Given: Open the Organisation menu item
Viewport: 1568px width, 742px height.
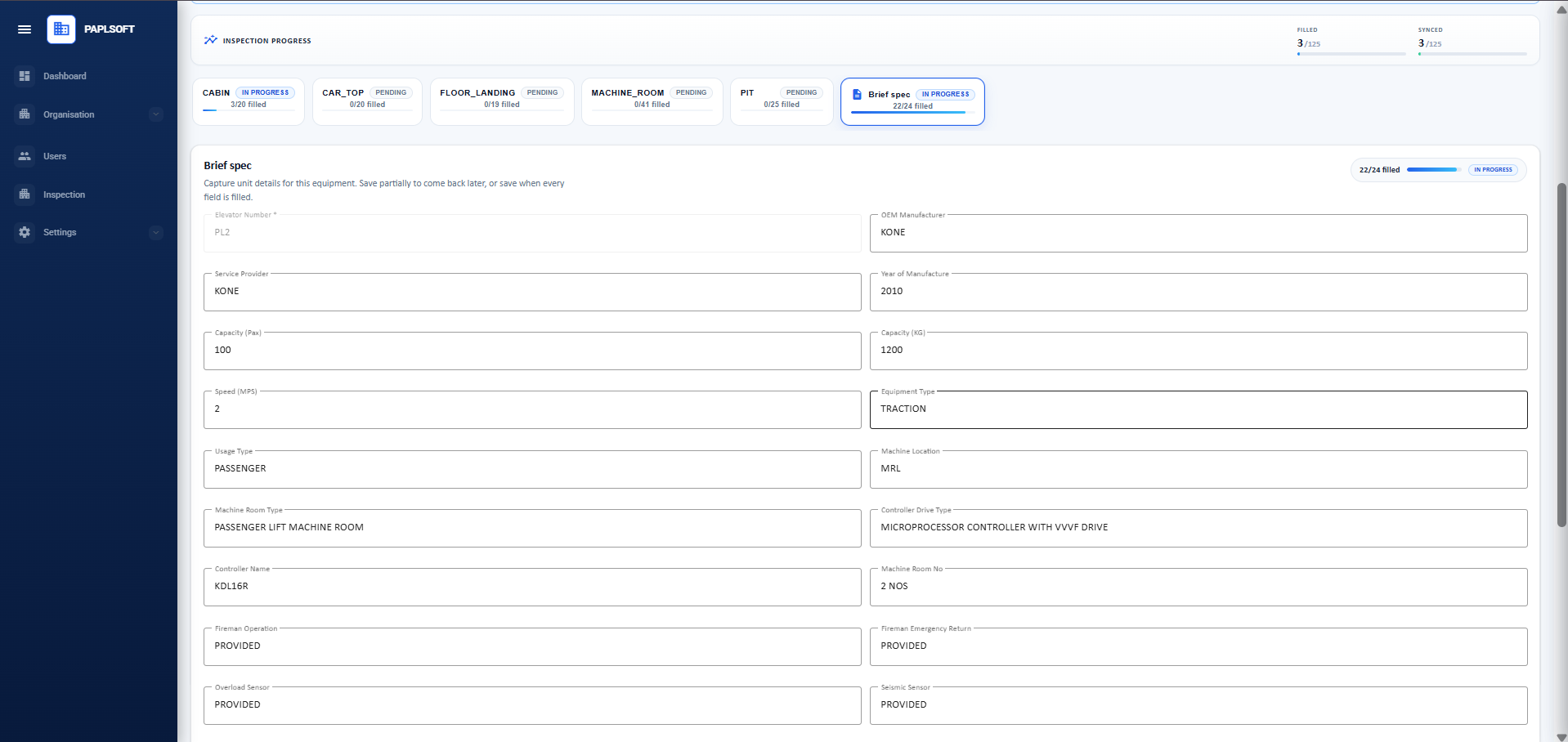Looking at the screenshot, I should (x=69, y=114).
